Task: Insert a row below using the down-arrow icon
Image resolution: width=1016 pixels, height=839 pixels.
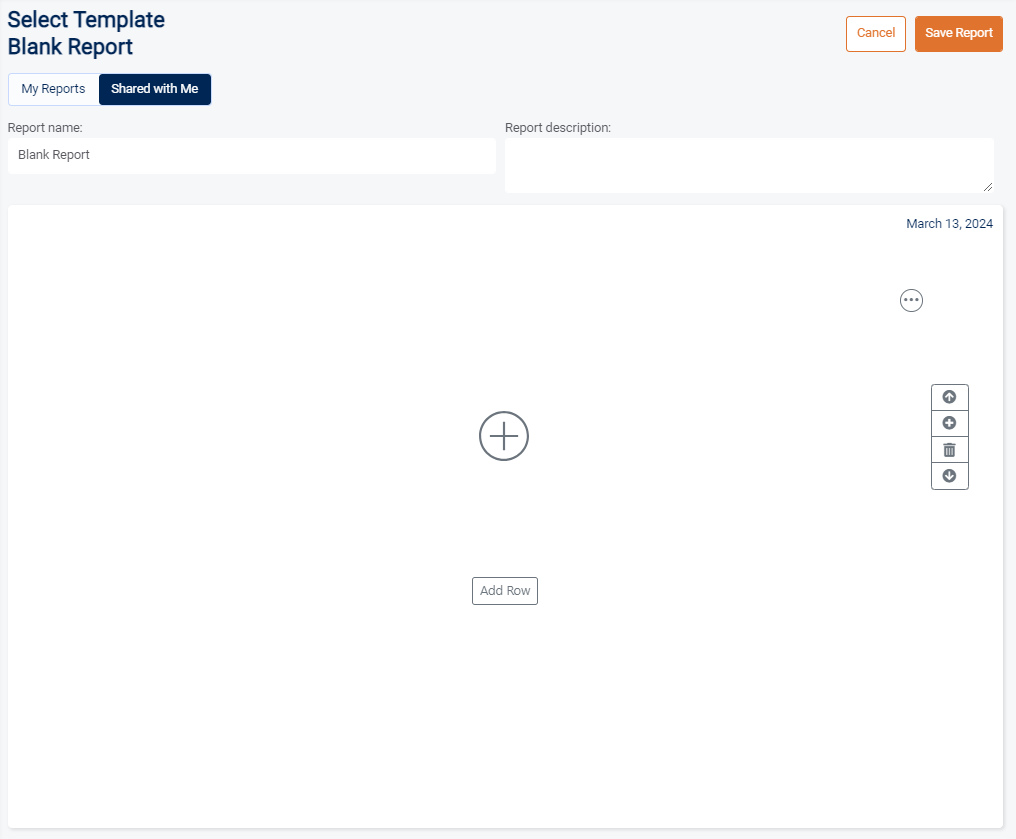Action: click(949, 476)
